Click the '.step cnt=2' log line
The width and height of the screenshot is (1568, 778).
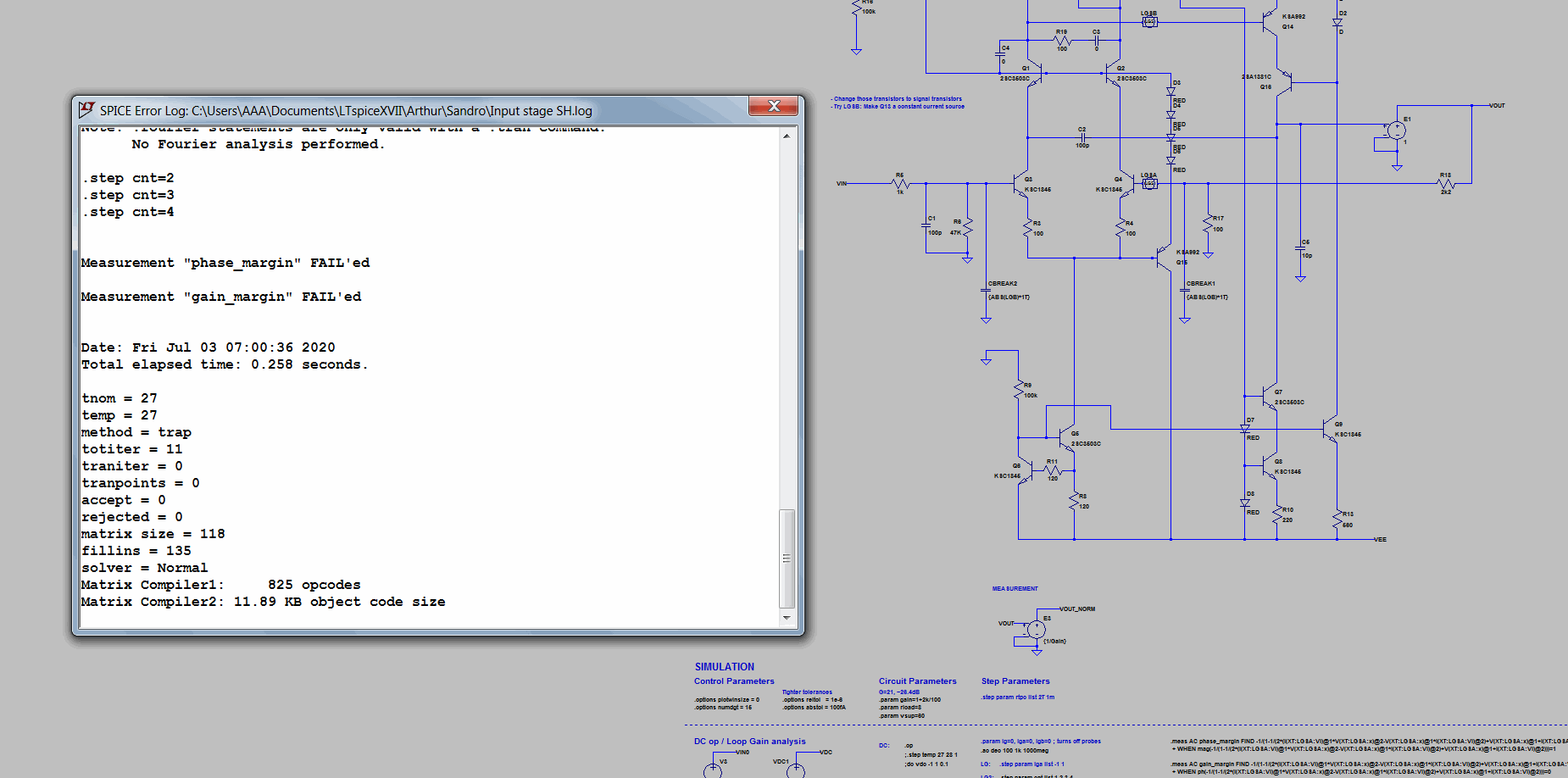click(128, 178)
